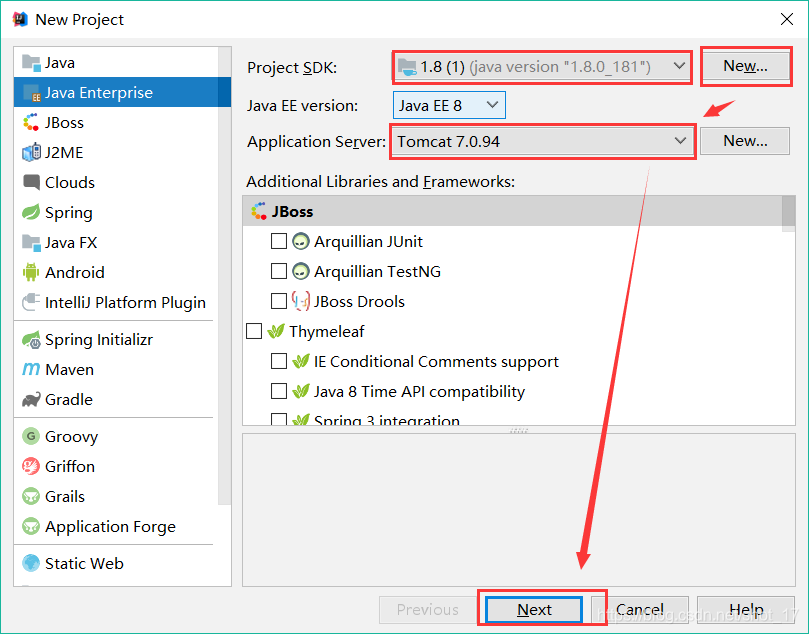
Task: Click the IntelliJ Platform Plugin icon
Action: pyautogui.click(x=31, y=302)
